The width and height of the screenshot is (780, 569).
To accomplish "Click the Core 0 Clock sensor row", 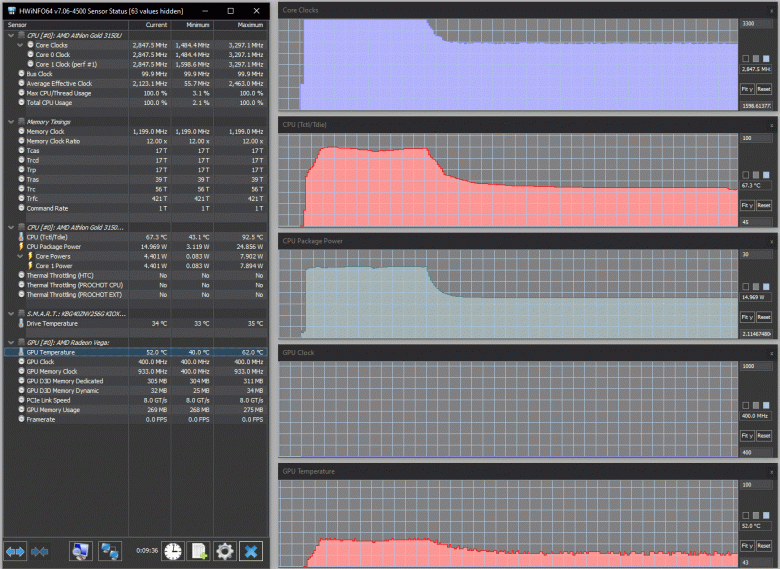I will [136, 55].
